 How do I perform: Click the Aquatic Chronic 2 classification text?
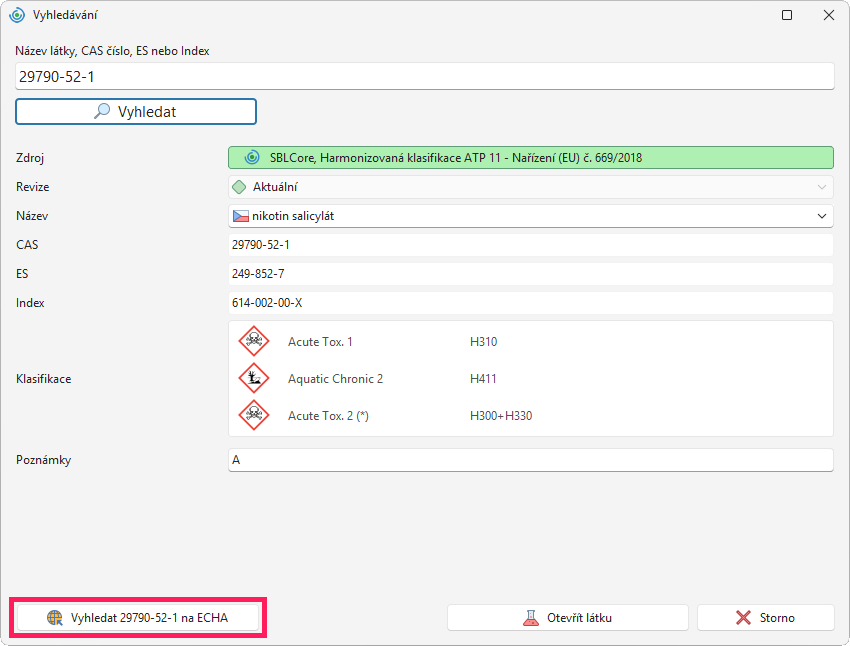point(336,379)
